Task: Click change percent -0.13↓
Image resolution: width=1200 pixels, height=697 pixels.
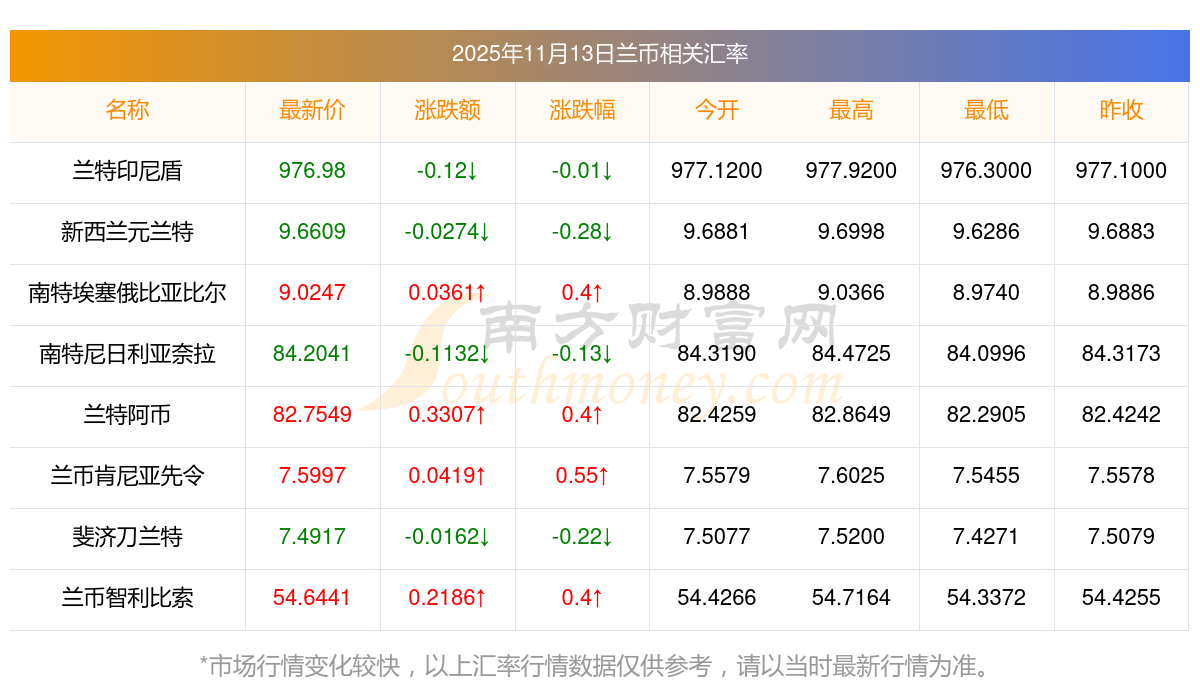Action: pyautogui.click(x=582, y=354)
